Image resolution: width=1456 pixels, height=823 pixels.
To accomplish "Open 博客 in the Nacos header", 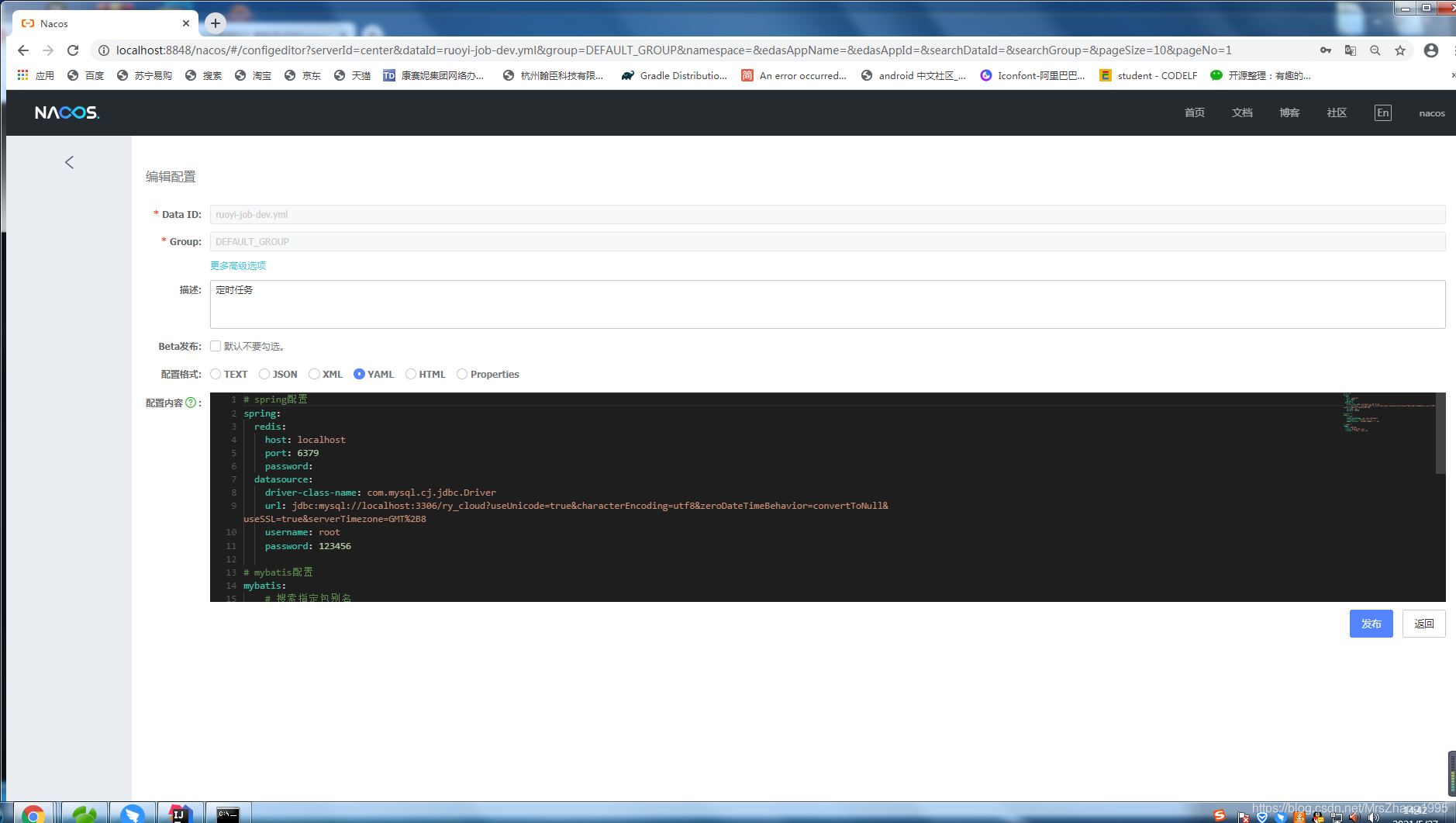I will click(x=1289, y=112).
